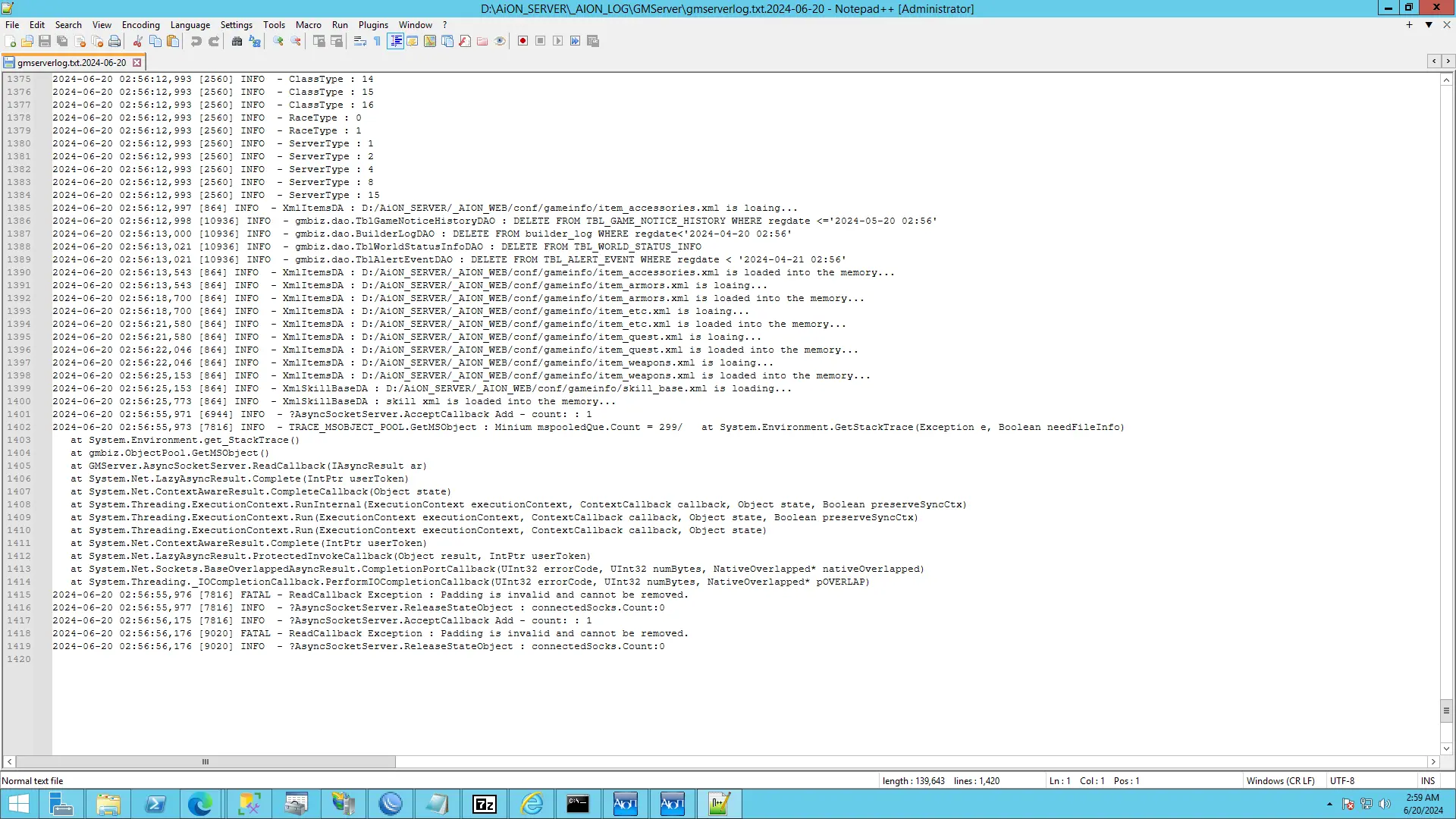Viewport: 1456px width, 819px height.
Task: Click the vertical scrollbar thumb
Action: (x=1446, y=711)
